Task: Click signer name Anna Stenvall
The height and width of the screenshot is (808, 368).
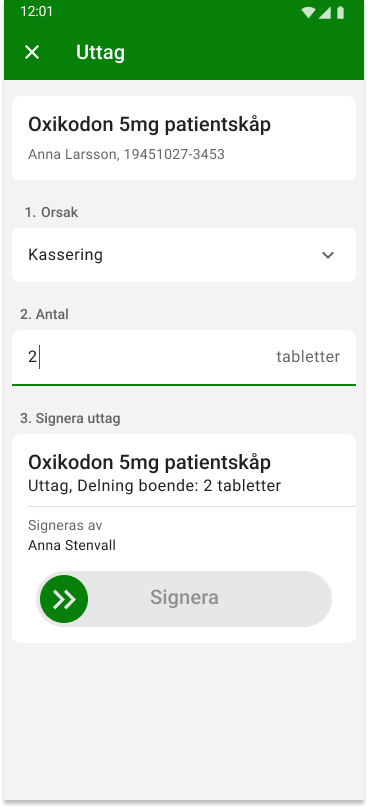Action: 72,546
